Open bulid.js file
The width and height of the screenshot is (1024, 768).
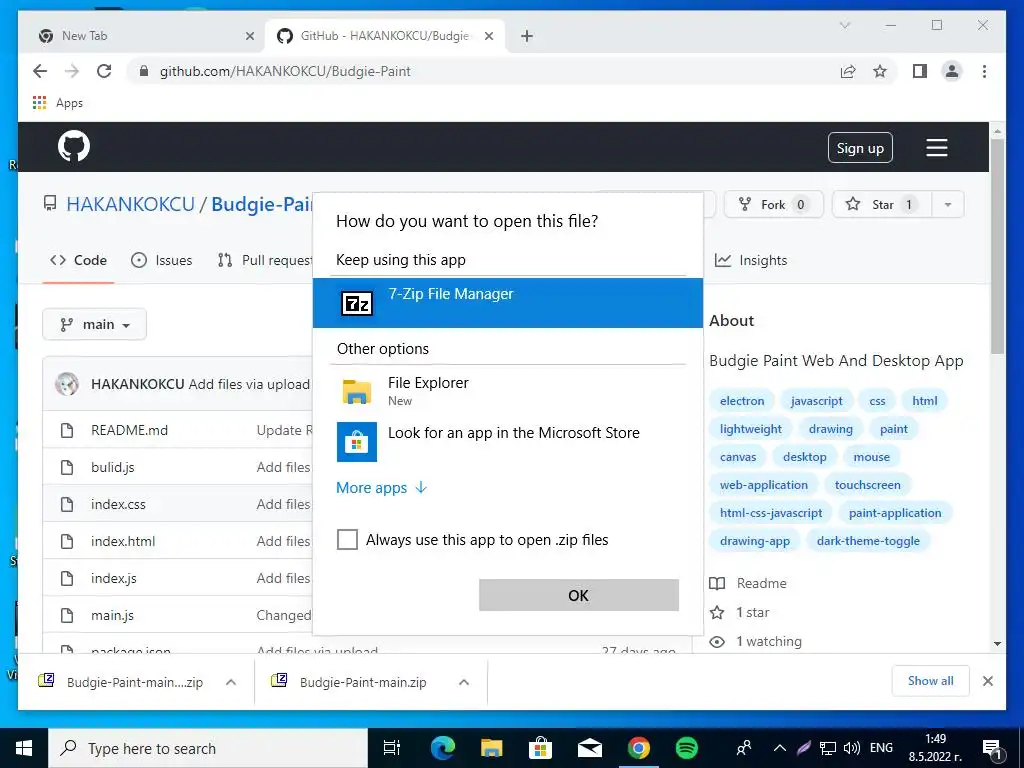click(x=112, y=468)
